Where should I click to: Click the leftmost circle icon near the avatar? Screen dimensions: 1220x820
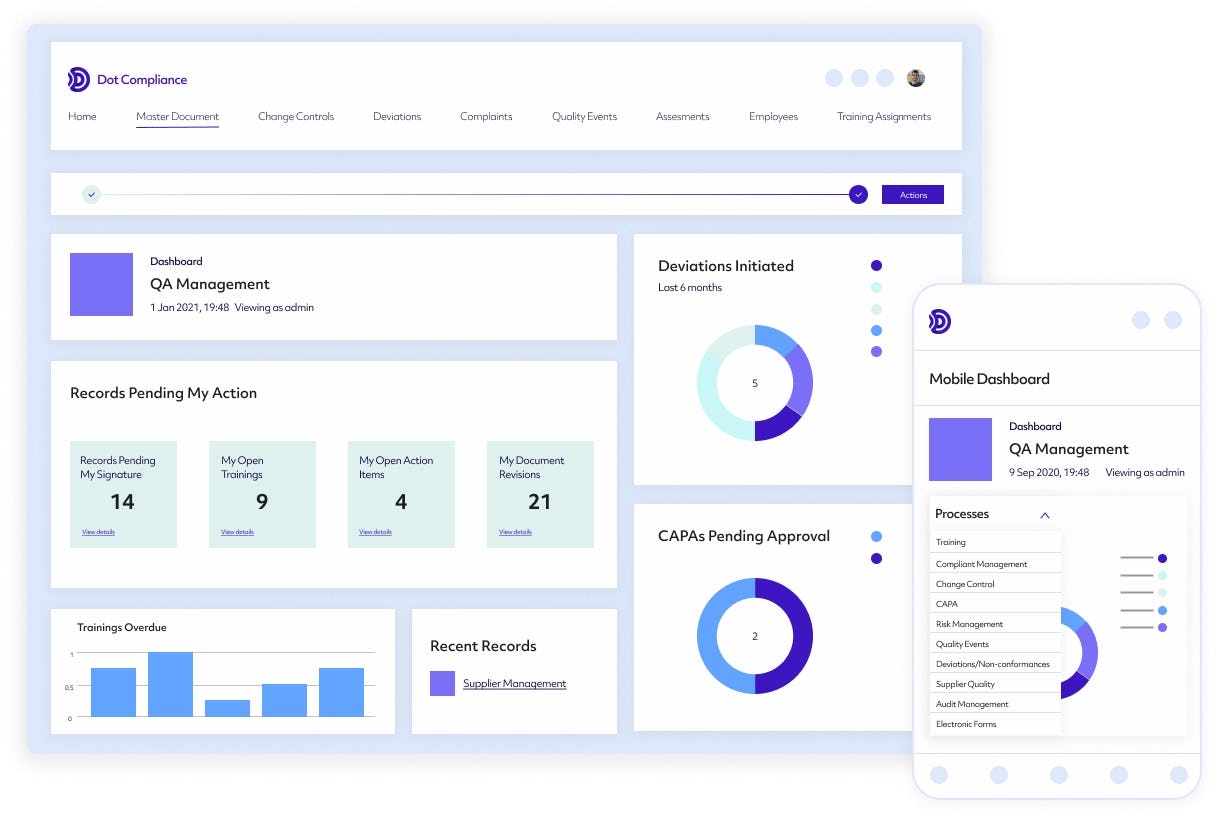click(834, 77)
